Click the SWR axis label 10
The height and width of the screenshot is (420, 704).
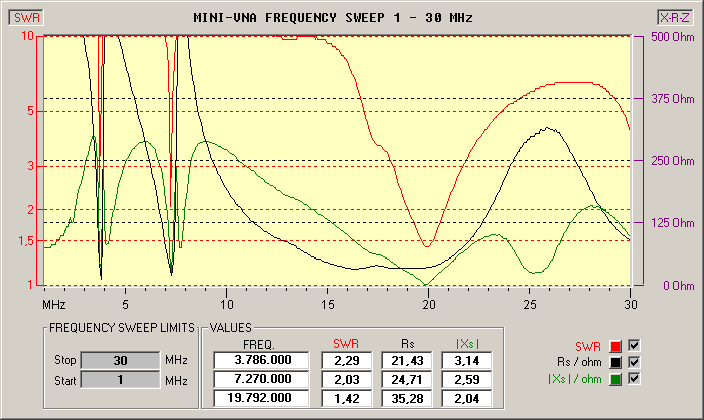(x=27, y=35)
